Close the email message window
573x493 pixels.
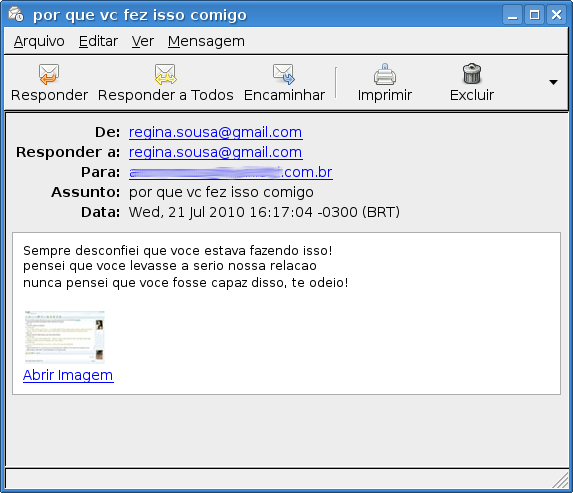557,15
